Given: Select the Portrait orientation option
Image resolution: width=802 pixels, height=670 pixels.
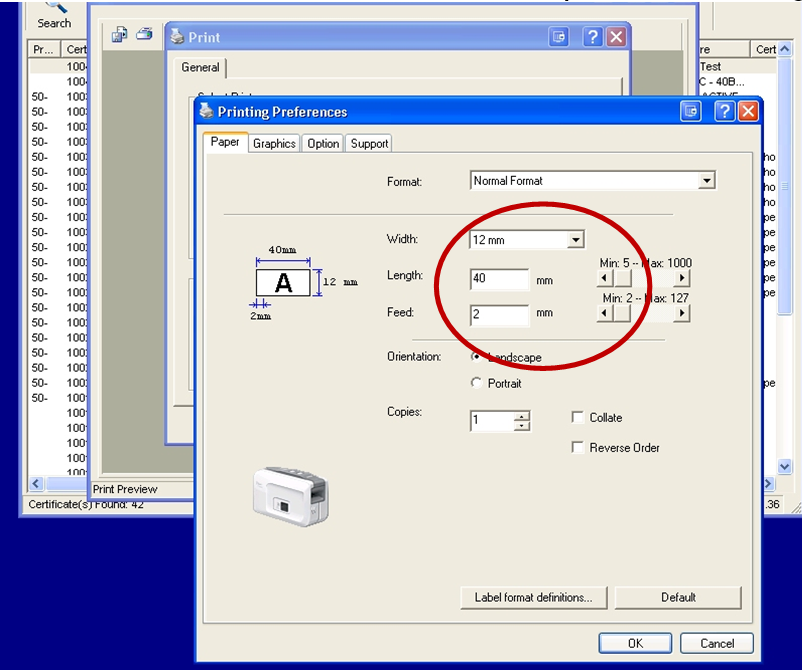Looking at the screenshot, I should coord(476,383).
